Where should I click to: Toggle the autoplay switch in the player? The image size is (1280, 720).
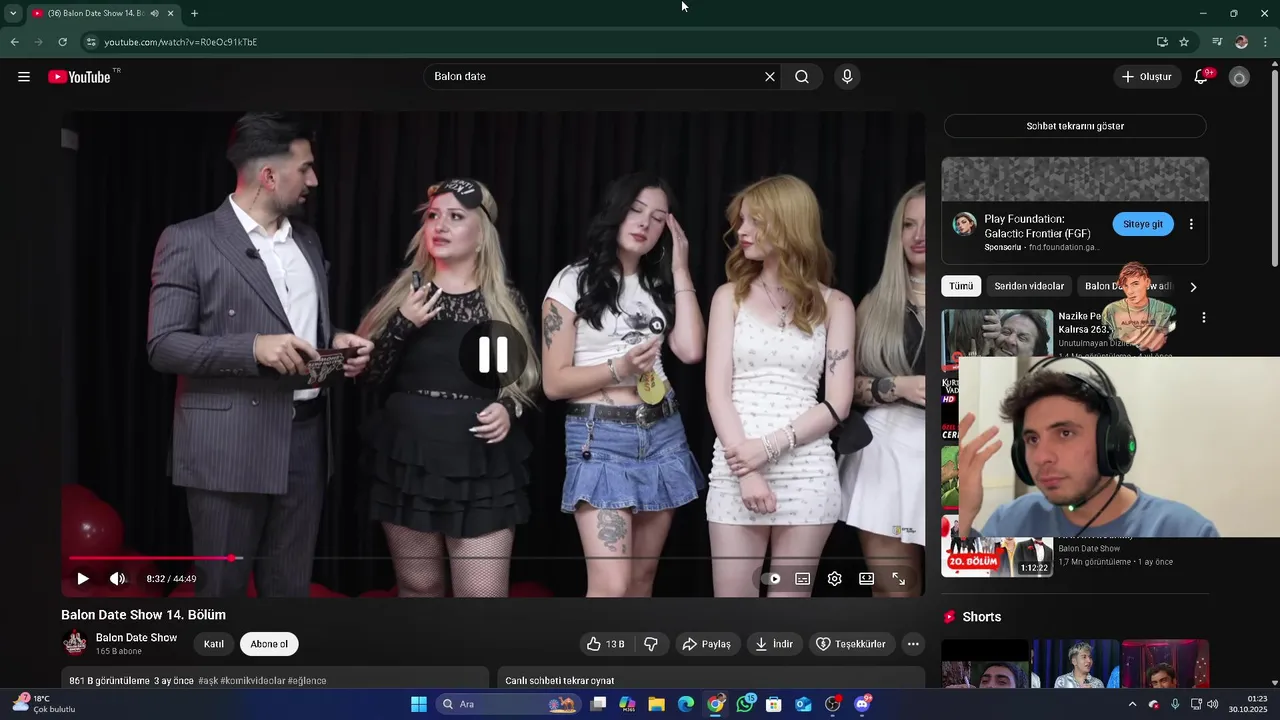771,579
